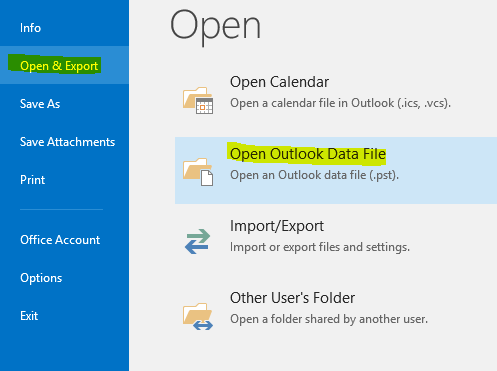Open the Print page
Viewport: 497px width, 371px height.
coord(32,180)
